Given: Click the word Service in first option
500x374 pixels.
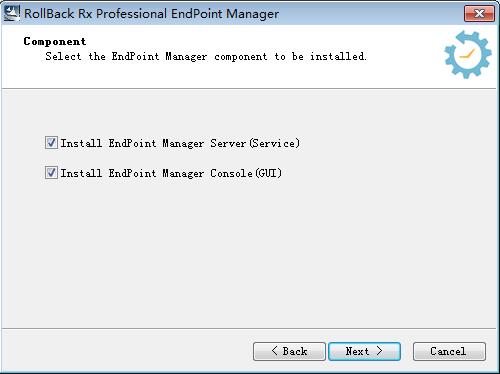Looking at the screenshot, I should [x=274, y=143].
